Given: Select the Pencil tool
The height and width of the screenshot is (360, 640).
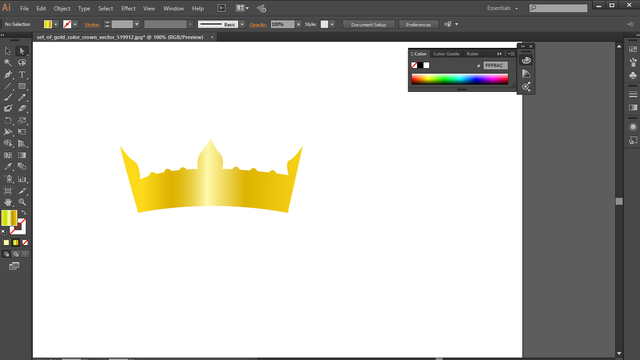Looking at the screenshot, I should coord(22,97).
